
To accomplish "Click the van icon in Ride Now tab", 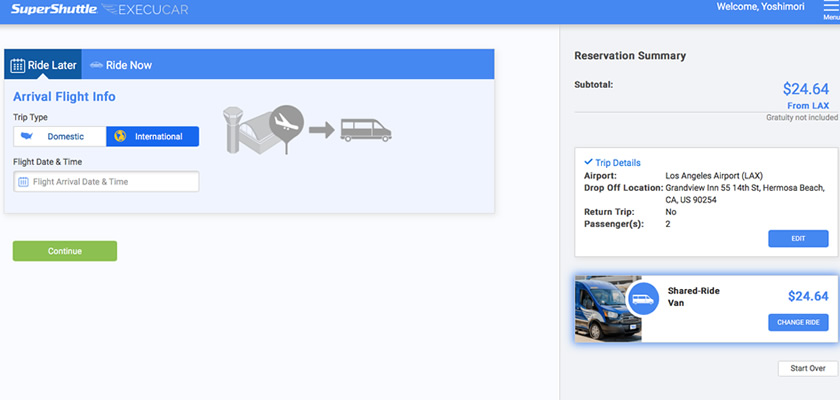I will [x=96, y=65].
